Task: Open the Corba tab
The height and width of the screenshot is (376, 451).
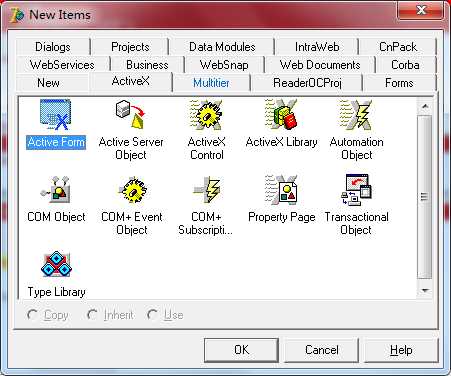Action: (x=405, y=65)
